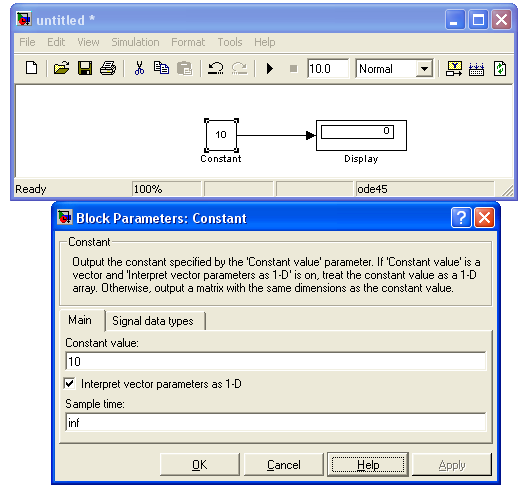Click the Library Browser toolbar icon
This screenshot has height=490, width=526.
(454, 69)
